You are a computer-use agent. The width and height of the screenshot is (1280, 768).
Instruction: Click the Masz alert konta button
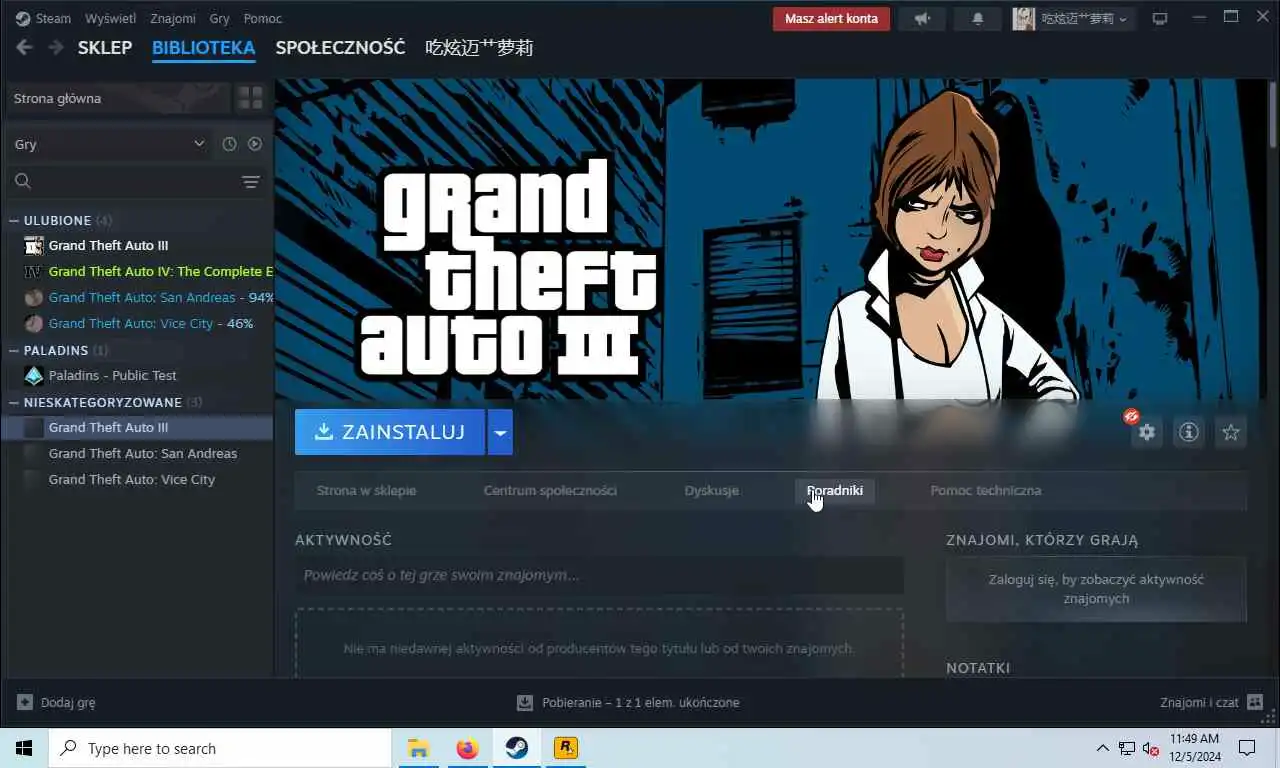[x=831, y=18]
